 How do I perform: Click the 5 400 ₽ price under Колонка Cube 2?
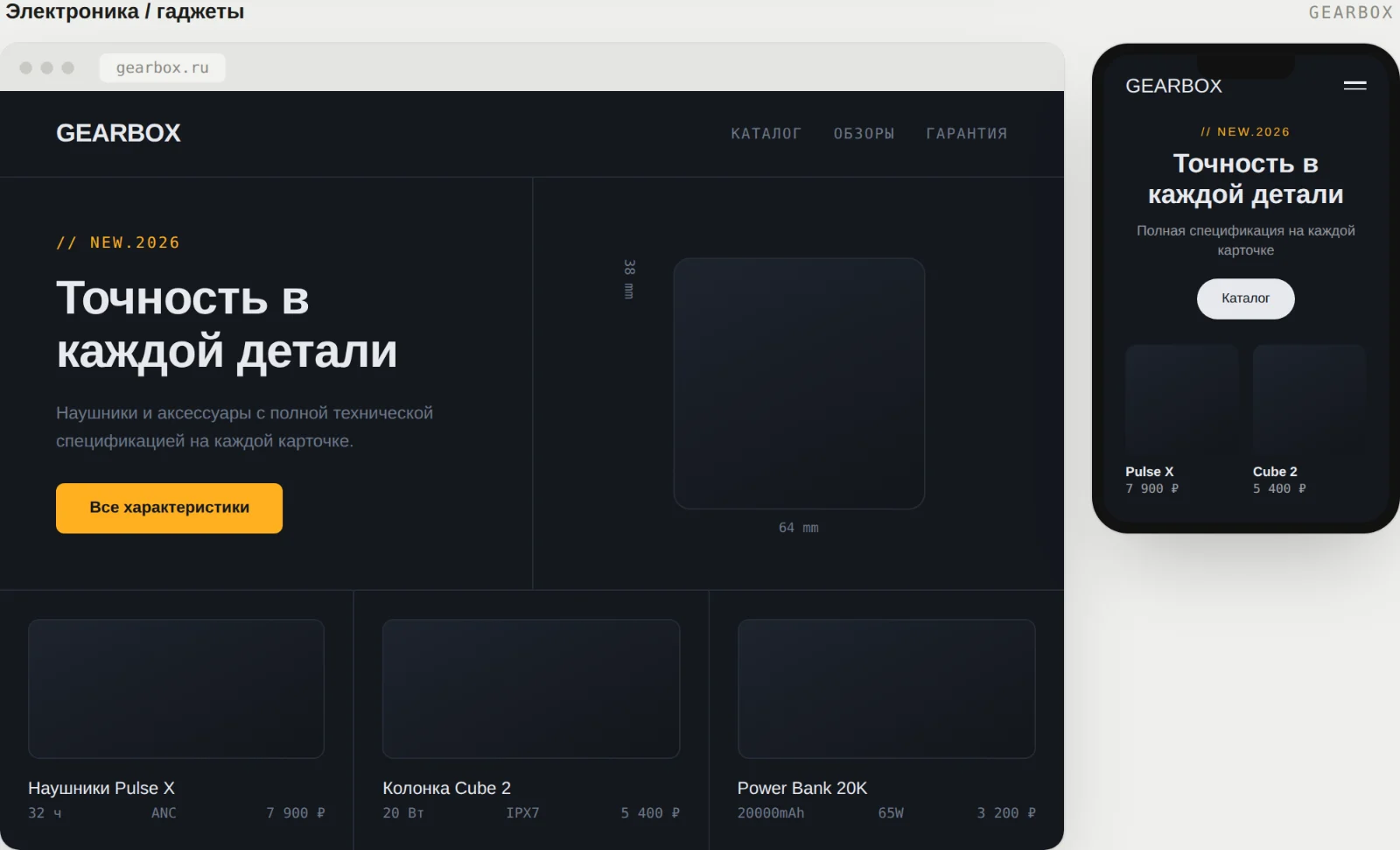[650, 813]
